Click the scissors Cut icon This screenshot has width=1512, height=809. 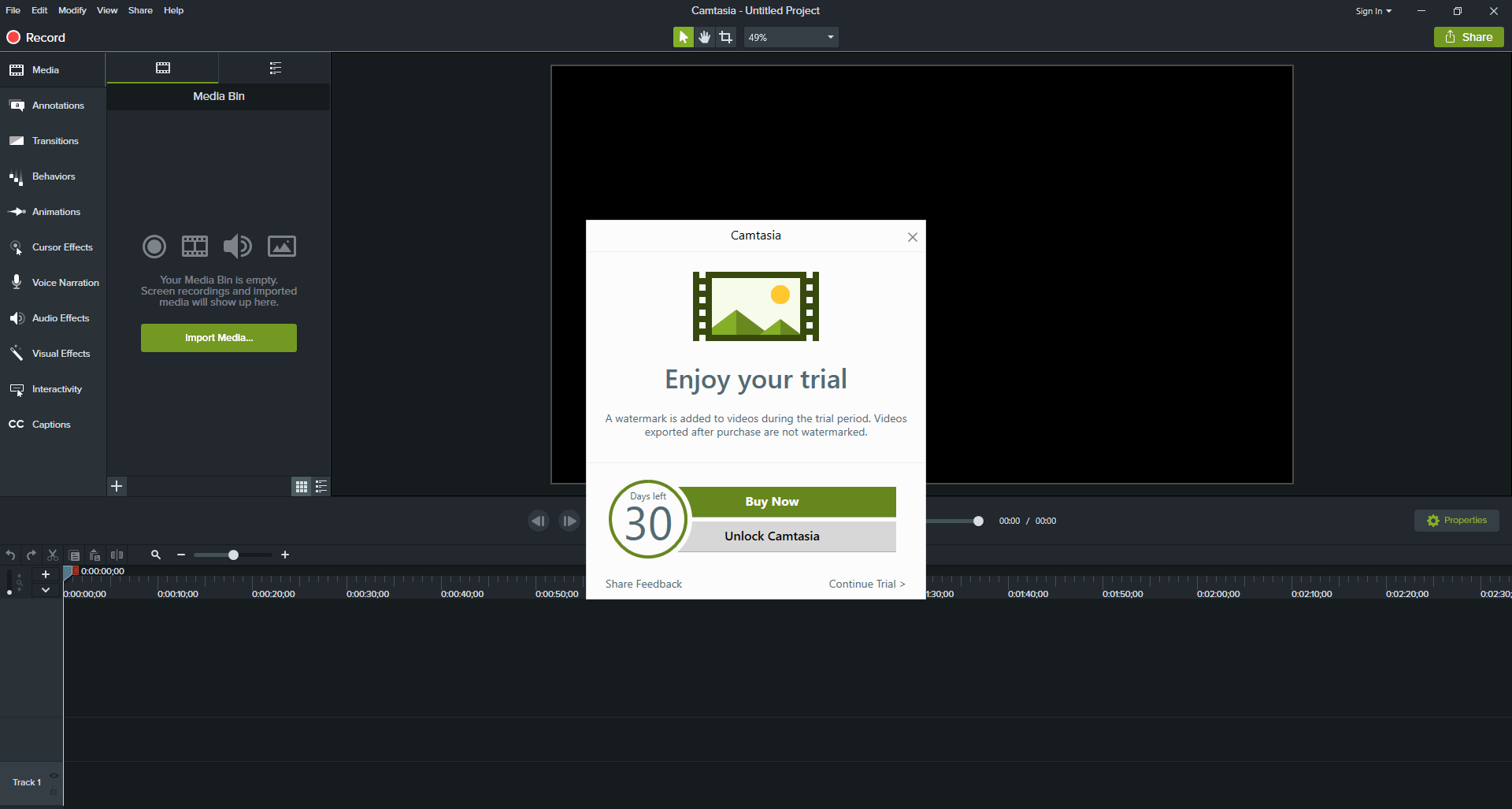(x=53, y=555)
